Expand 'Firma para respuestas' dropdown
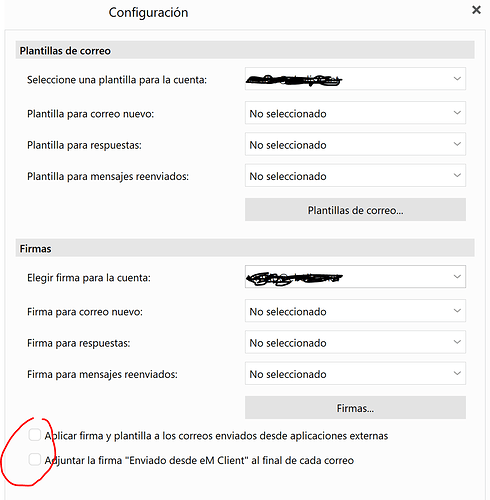The height and width of the screenshot is (500, 490). (x=355, y=342)
